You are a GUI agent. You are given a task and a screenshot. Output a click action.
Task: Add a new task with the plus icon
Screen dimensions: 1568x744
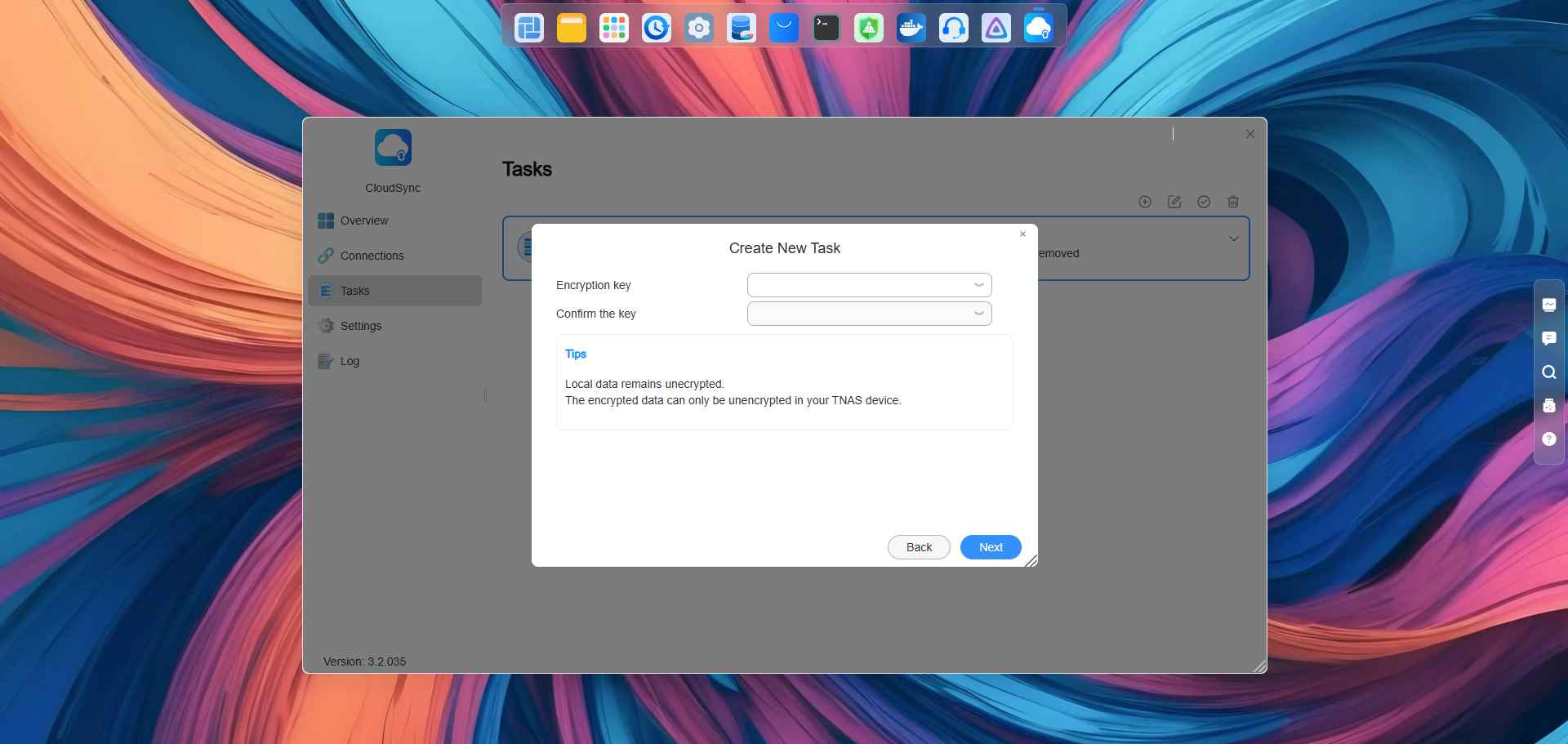pos(1145,201)
